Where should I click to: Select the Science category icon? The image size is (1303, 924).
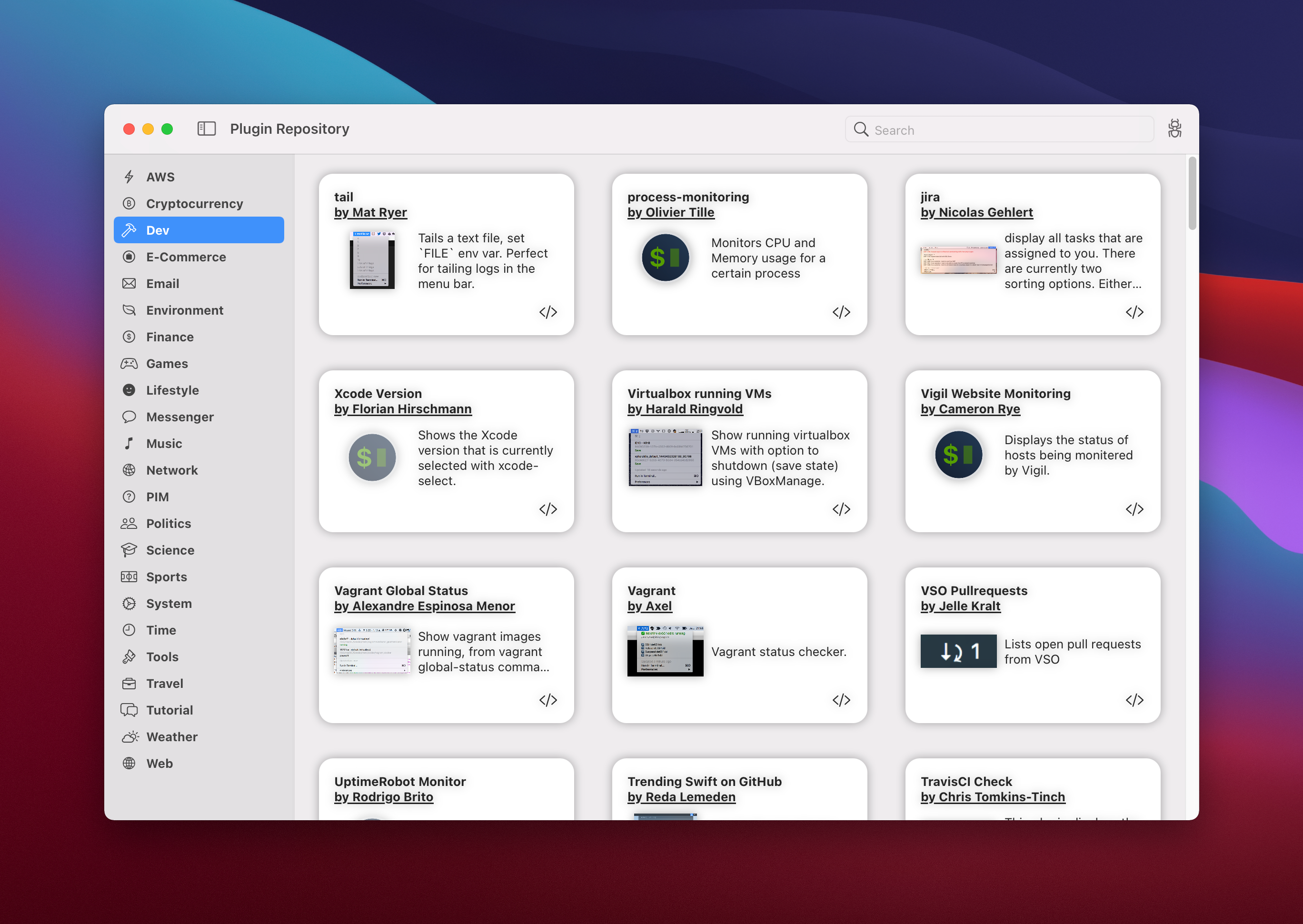point(131,550)
